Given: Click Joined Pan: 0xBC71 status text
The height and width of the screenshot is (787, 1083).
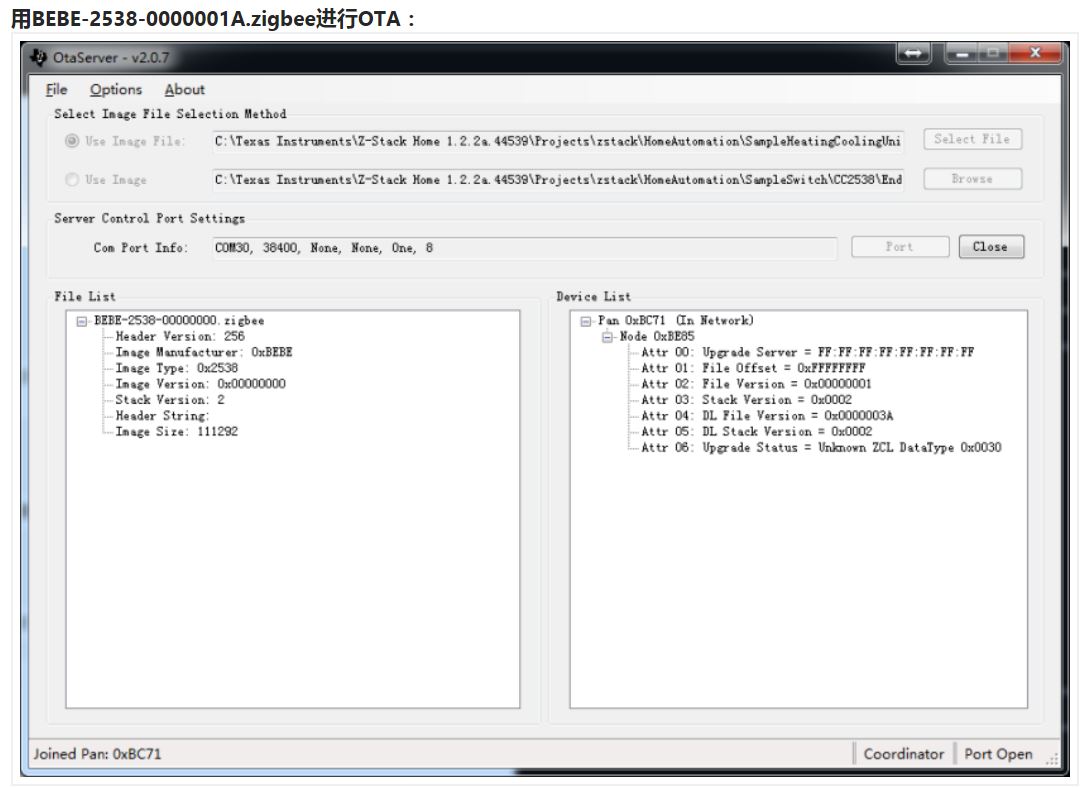Looking at the screenshot, I should pos(97,754).
